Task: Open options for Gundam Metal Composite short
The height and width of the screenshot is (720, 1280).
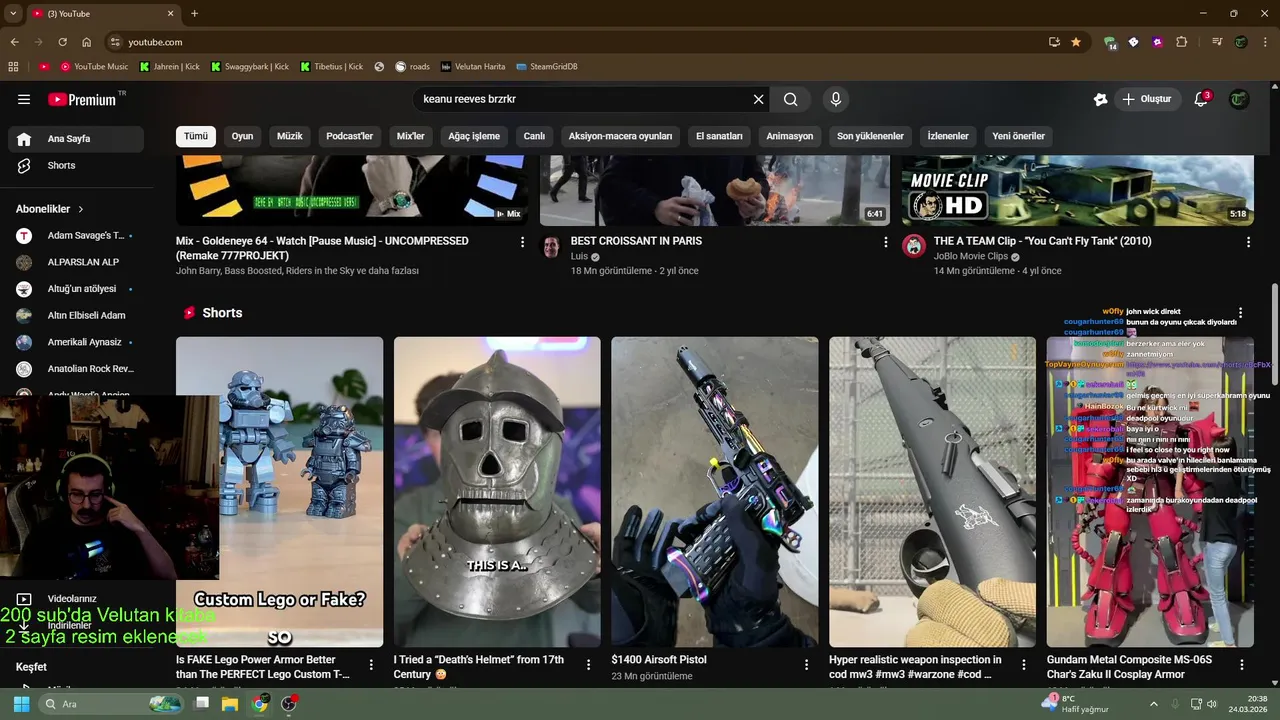Action: [x=1242, y=664]
